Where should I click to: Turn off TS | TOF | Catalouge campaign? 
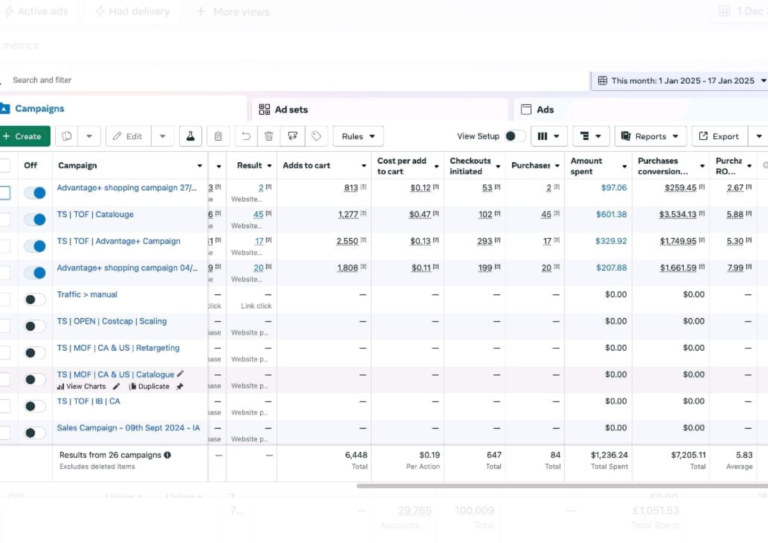(35, 219)
